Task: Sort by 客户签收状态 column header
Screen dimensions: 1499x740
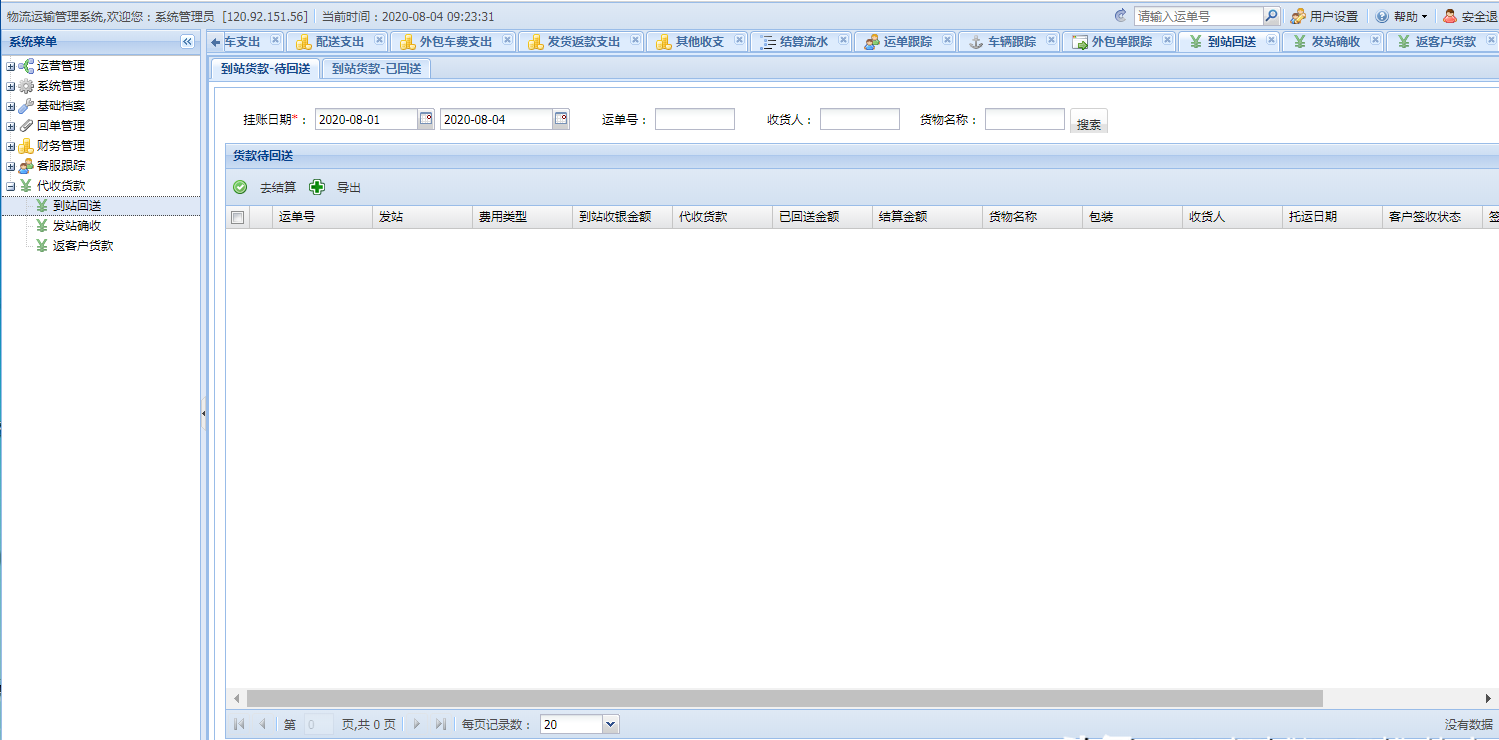Action: tap(1432, 217)
